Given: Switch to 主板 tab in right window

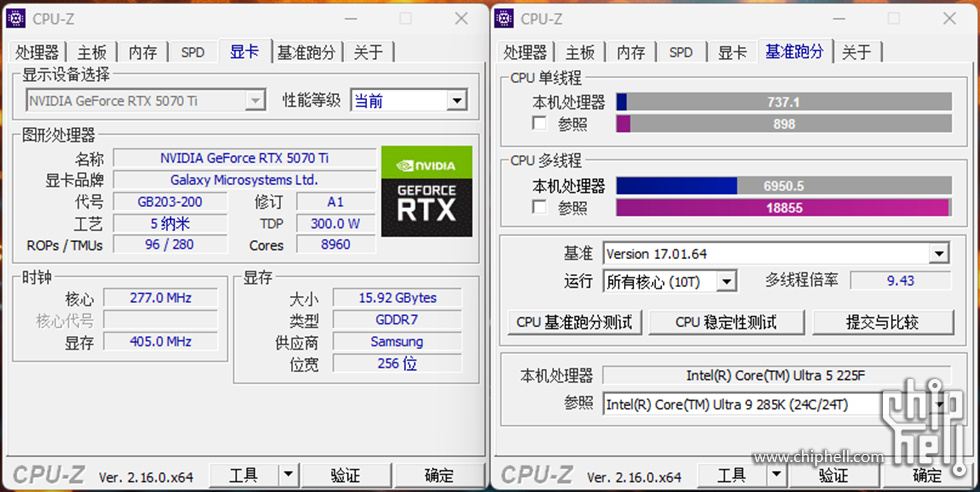Looking at the screenshot, I should (x=580, y=53).
